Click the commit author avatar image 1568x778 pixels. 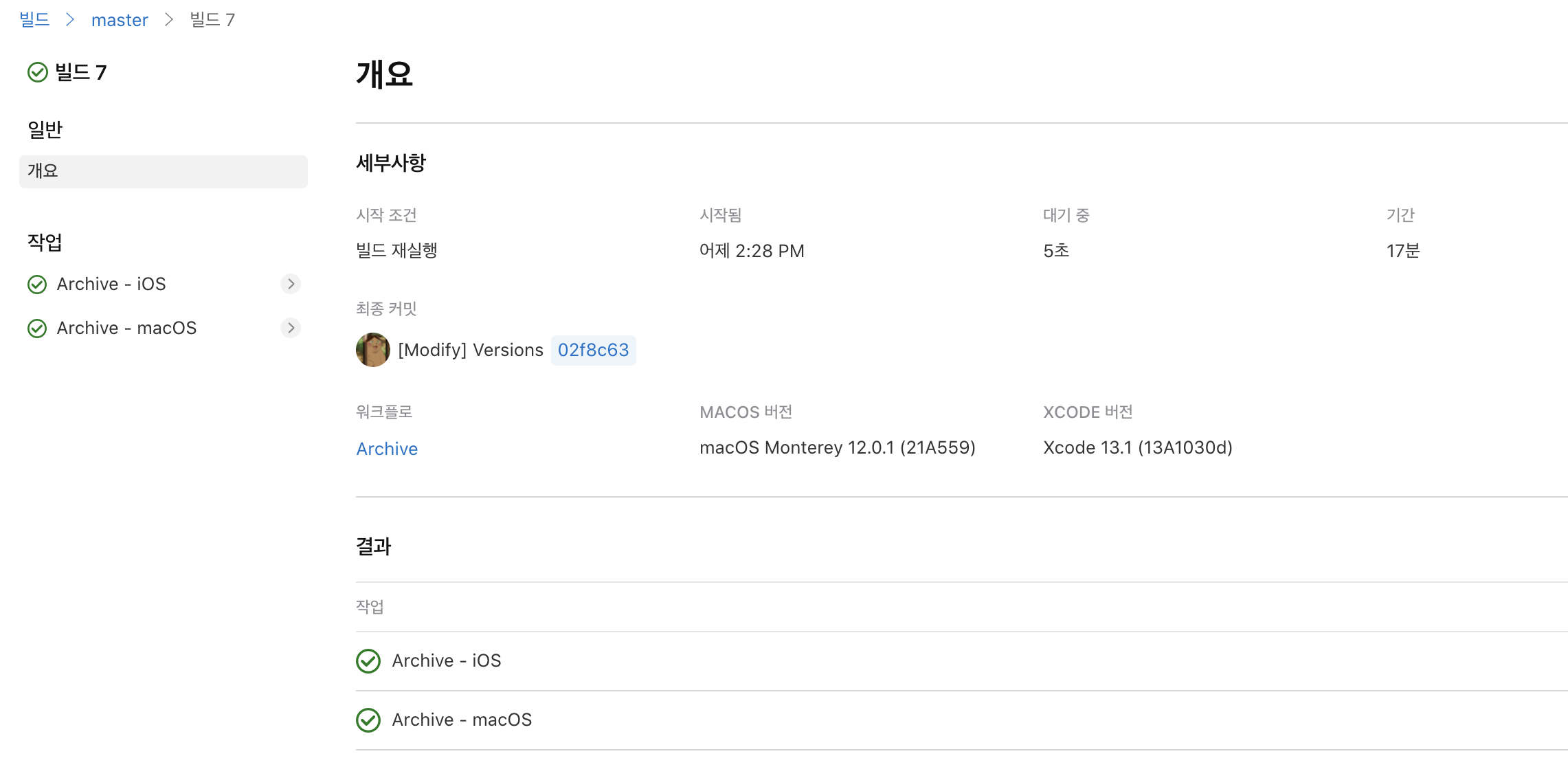pos(373,350)
